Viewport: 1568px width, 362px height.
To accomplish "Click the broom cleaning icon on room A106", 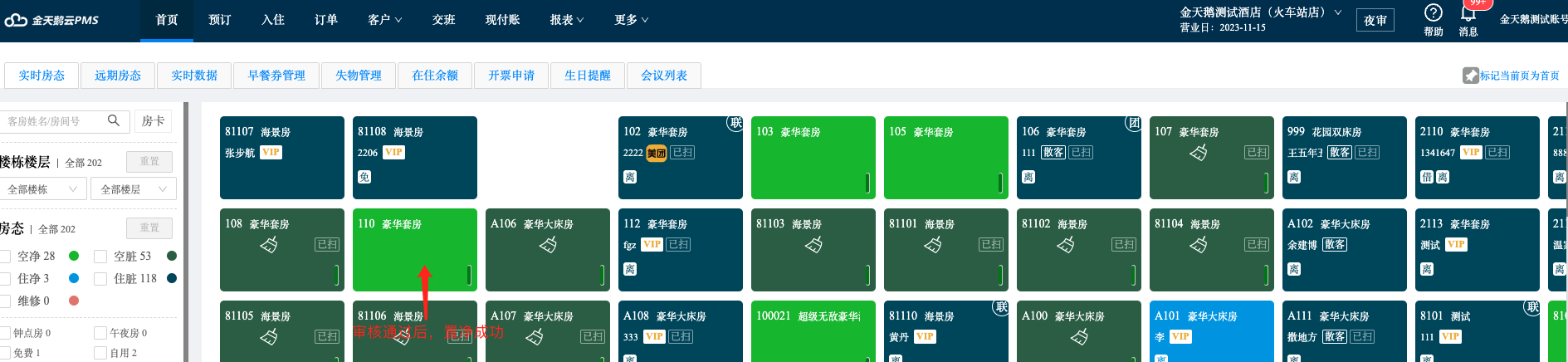I will [548, 244].
